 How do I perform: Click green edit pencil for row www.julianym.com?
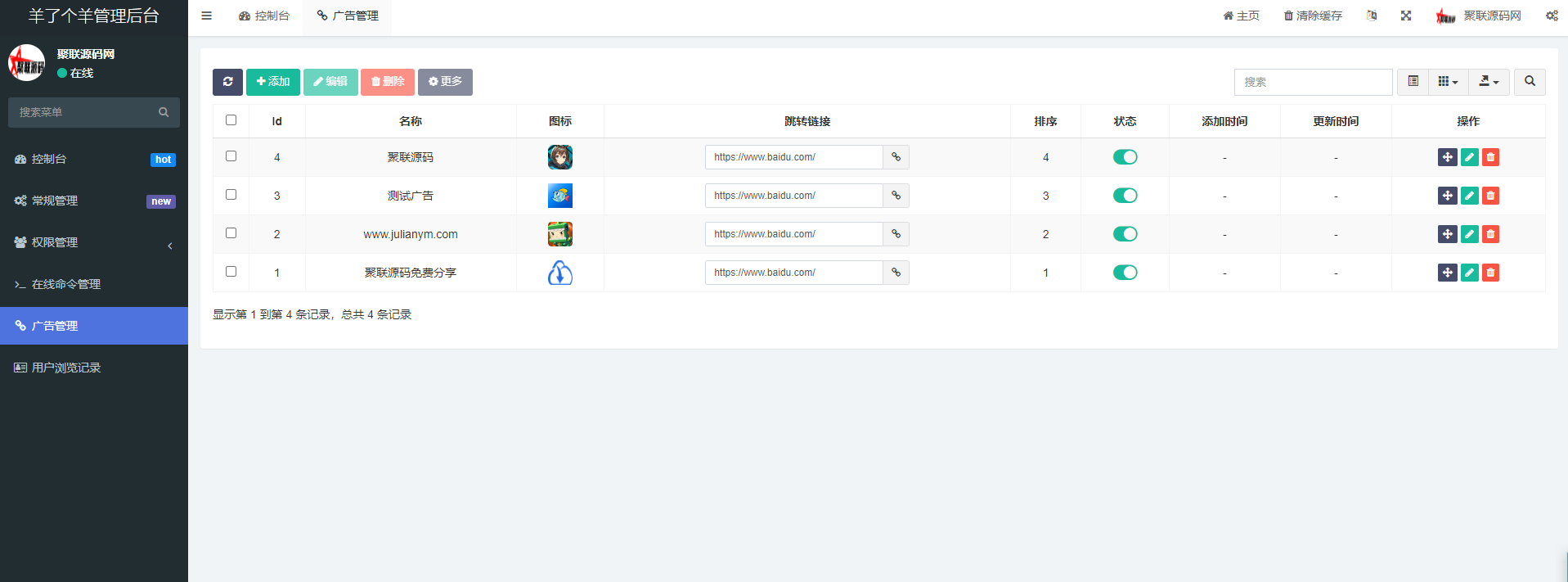point(1469,234)
